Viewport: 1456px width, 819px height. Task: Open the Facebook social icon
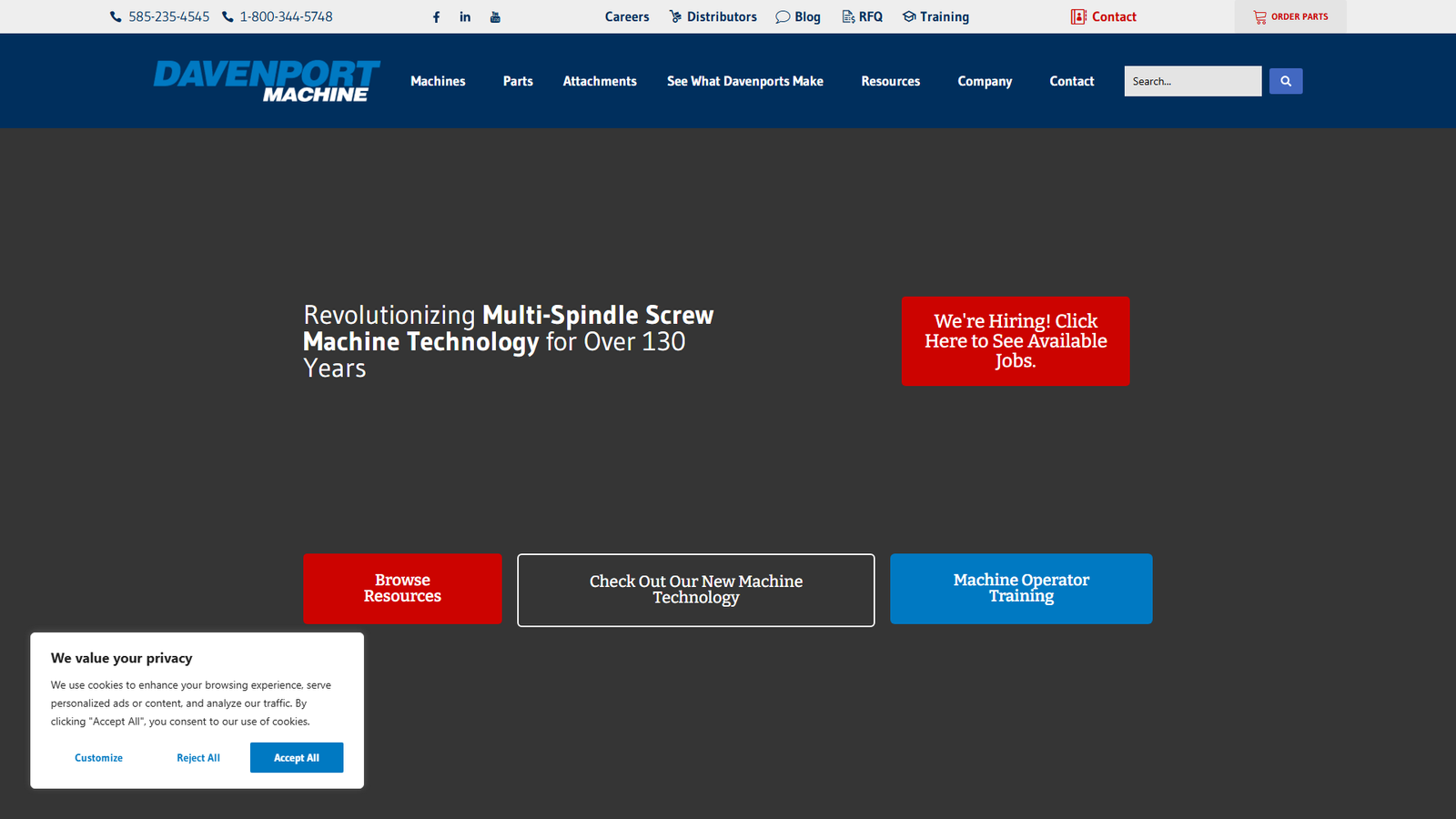(436, 16)
